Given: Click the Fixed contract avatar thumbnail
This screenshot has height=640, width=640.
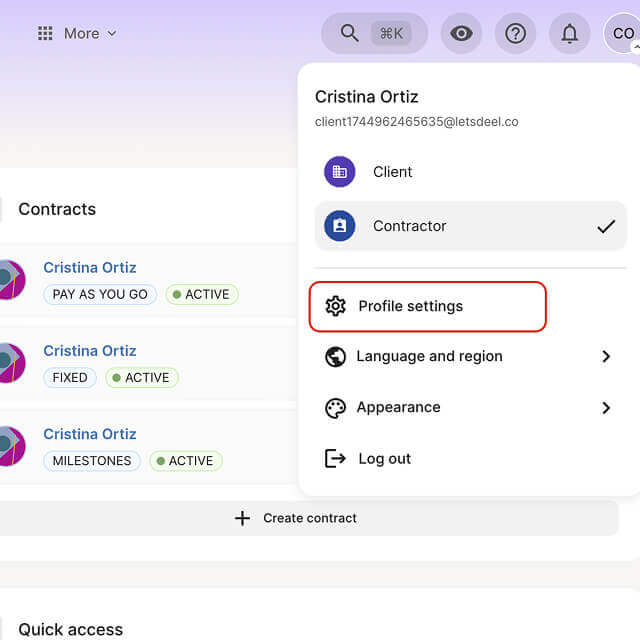Looking at the screenshot, I should [9, 363].
